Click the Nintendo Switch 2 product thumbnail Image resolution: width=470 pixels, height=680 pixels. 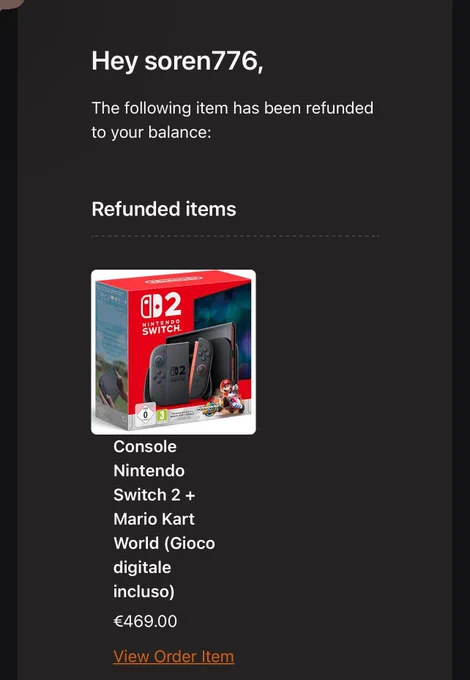pyautogui.click(x=173, y=352)
